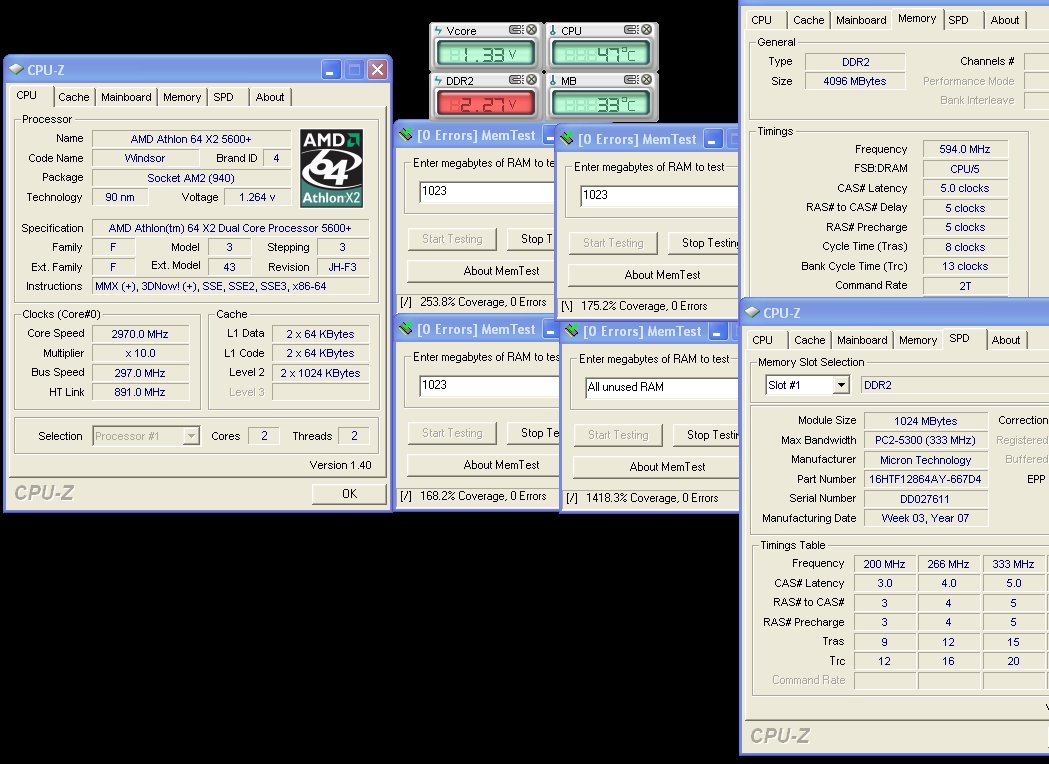Click About MemTest in the 253.8% coverage window
Screen dimensions: 1049x764
[482, 271]
